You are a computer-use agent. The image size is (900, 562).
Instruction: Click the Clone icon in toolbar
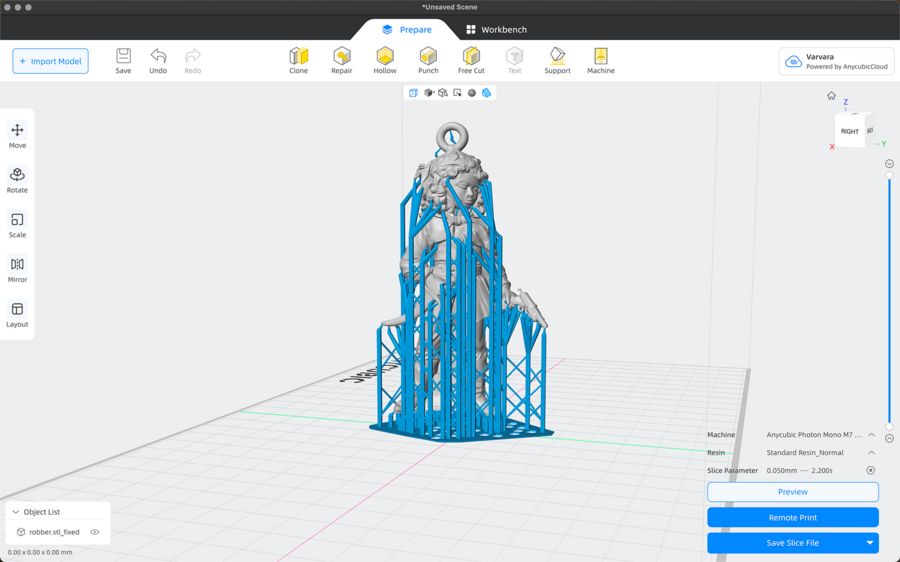pyautogui.click(x=298, y=60)
